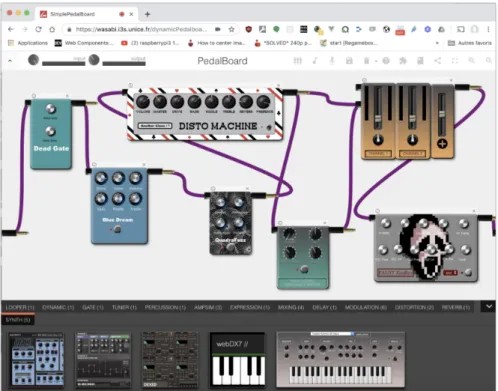This screenshot has width=498, height=391.
Task: Open the TUNER (1) tab
Action: point(124,307)
